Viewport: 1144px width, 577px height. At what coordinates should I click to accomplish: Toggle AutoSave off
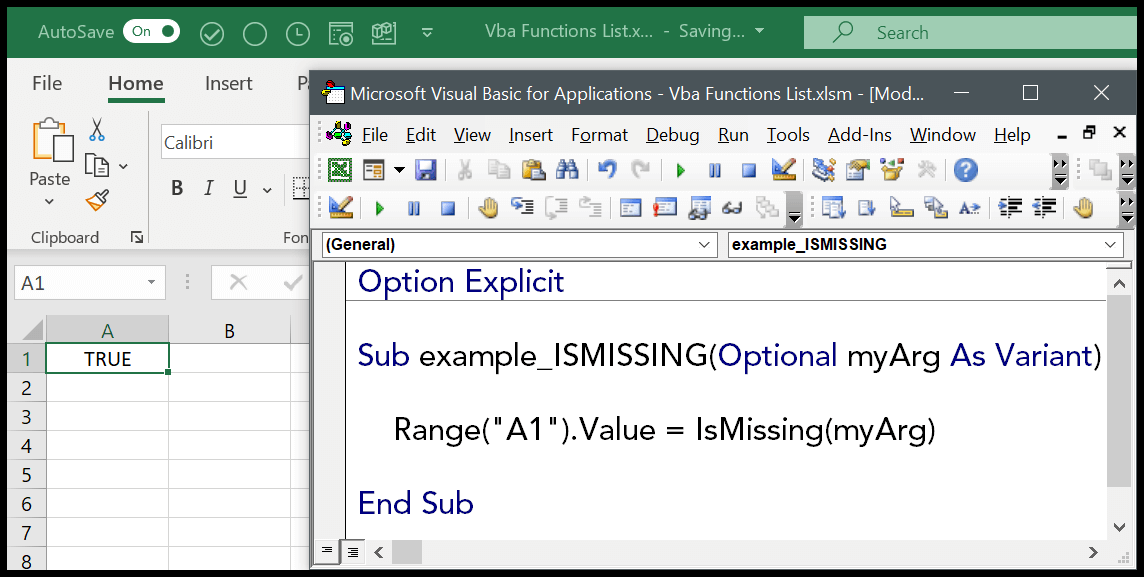pyautogui.click(x=151, y=31)
